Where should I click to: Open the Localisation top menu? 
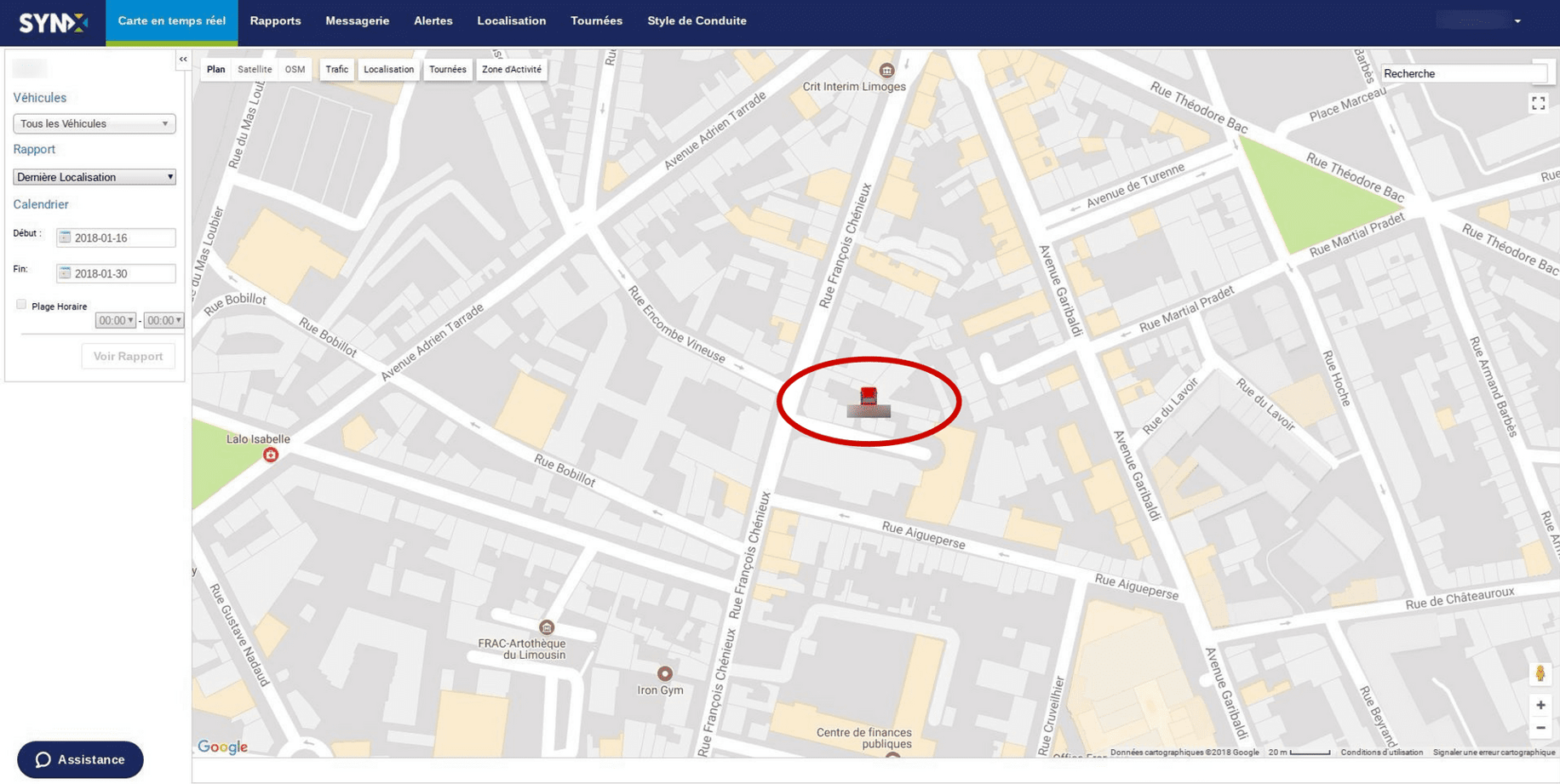point(511,21)
